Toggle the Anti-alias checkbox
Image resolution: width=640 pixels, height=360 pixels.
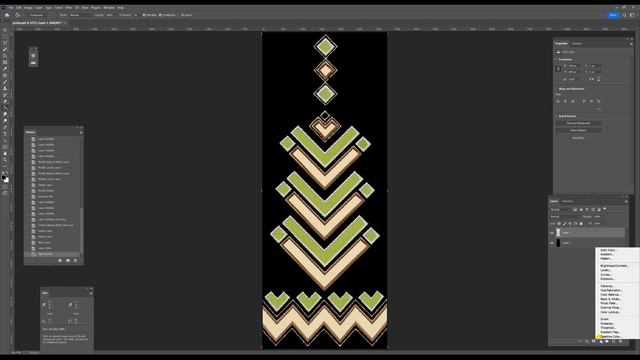coord(144,15)
